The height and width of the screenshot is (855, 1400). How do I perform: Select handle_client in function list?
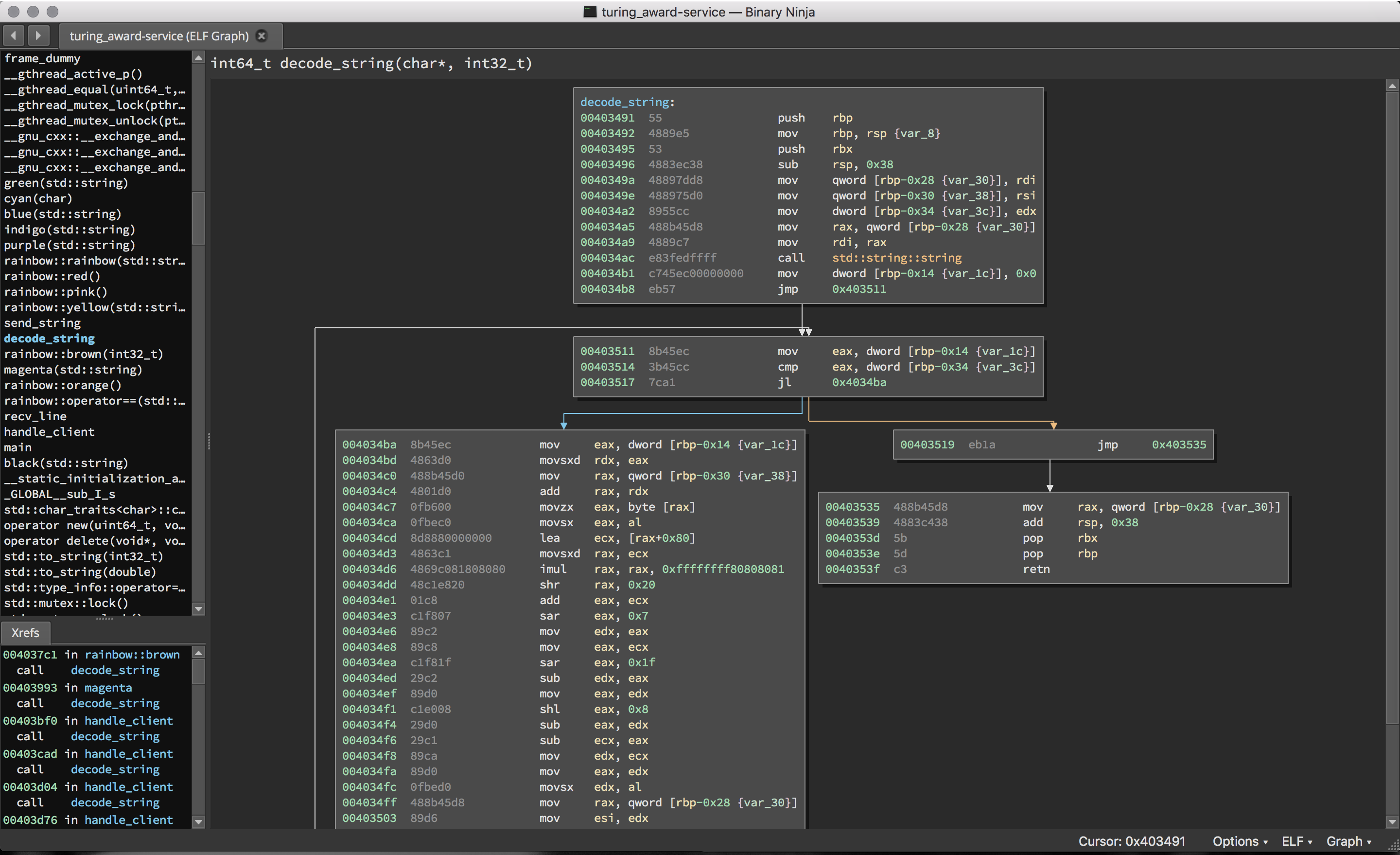pyautogui.click(x=50, y=432)
